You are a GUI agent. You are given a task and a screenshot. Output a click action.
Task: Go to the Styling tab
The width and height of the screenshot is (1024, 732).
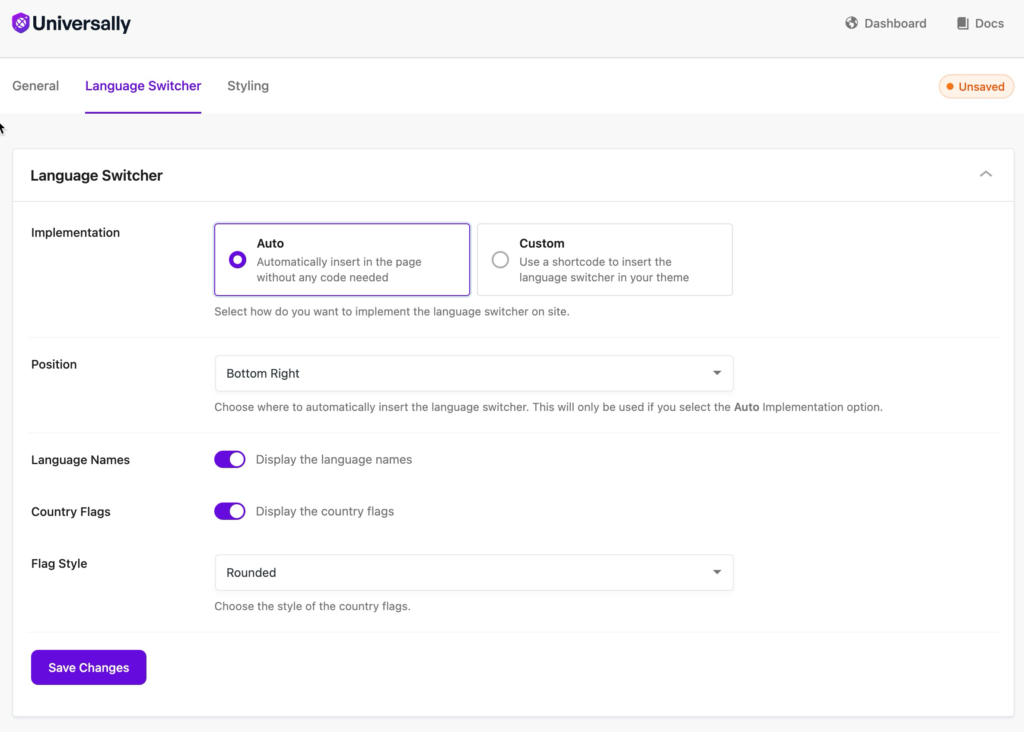248,86
